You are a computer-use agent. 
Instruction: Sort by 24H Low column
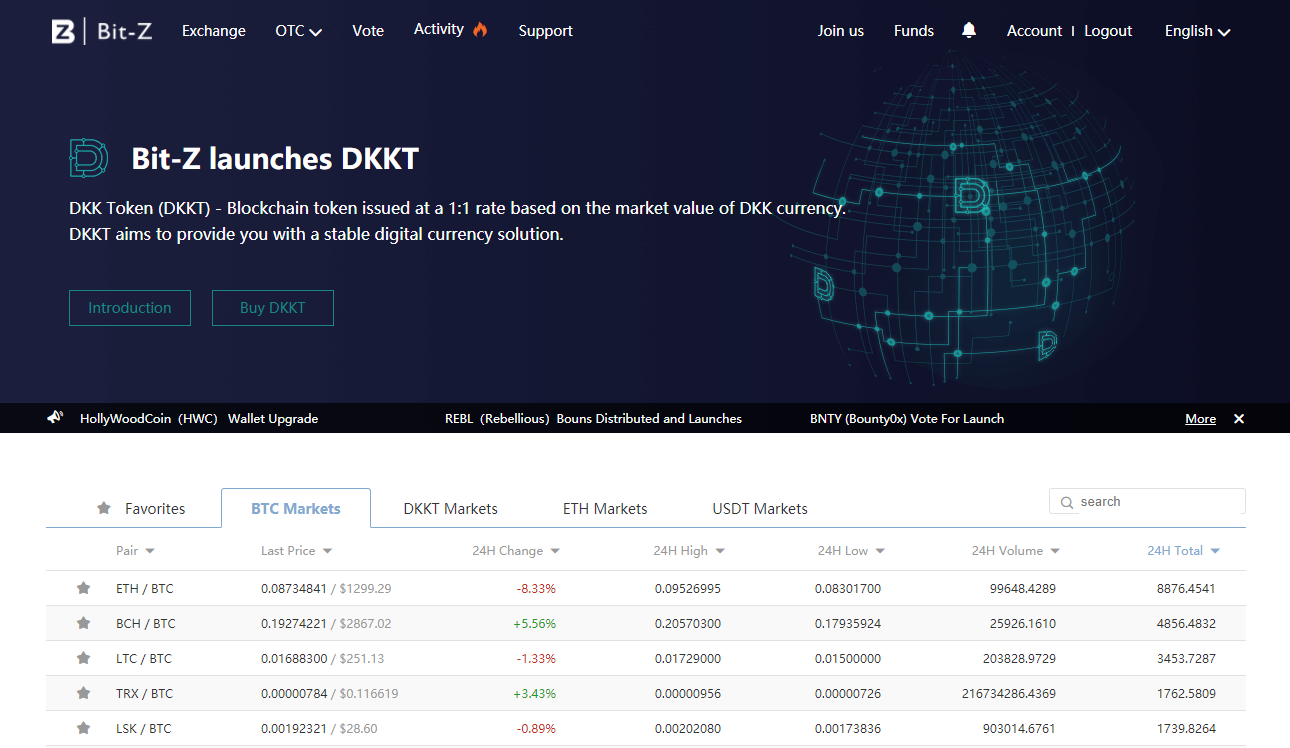pos(851,551)
